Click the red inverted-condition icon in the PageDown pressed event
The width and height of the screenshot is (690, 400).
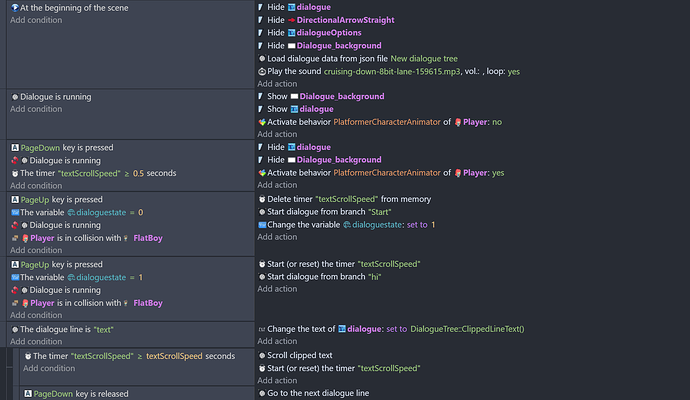coord(15,161)
